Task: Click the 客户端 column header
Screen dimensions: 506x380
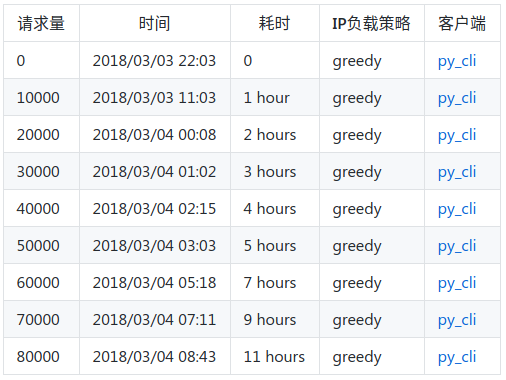Action: pyautogui.click(x=462, y=23)
